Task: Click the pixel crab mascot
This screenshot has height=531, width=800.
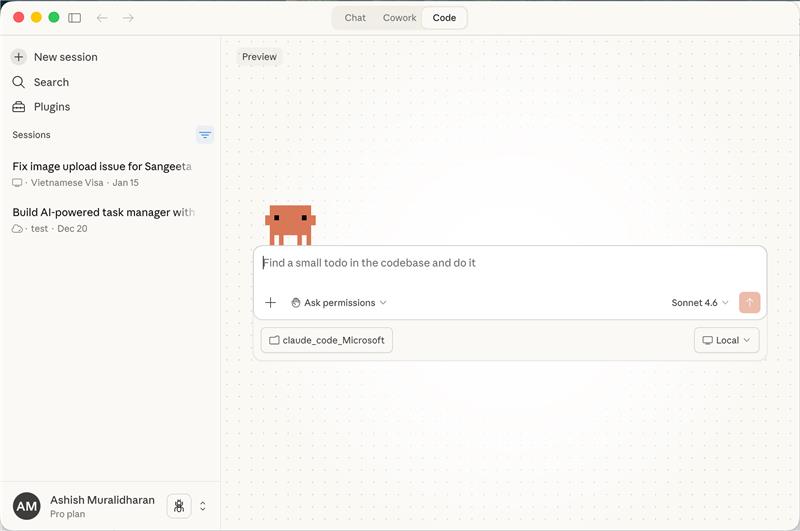Action: click(290, 225)
